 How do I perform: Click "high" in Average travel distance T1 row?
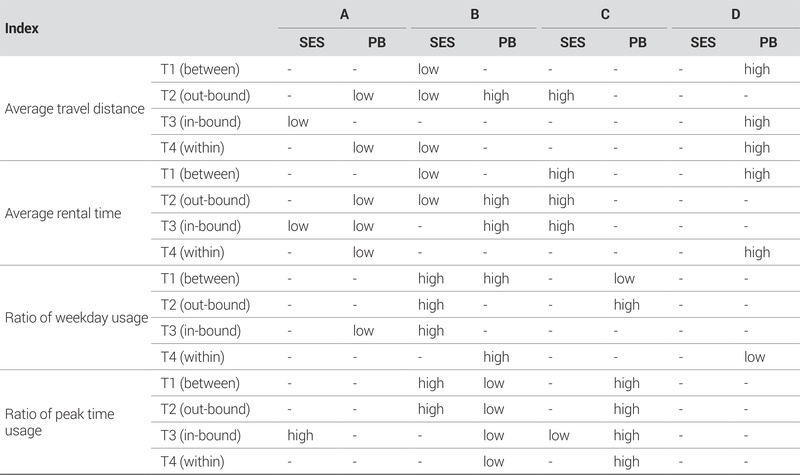point(756,69)
